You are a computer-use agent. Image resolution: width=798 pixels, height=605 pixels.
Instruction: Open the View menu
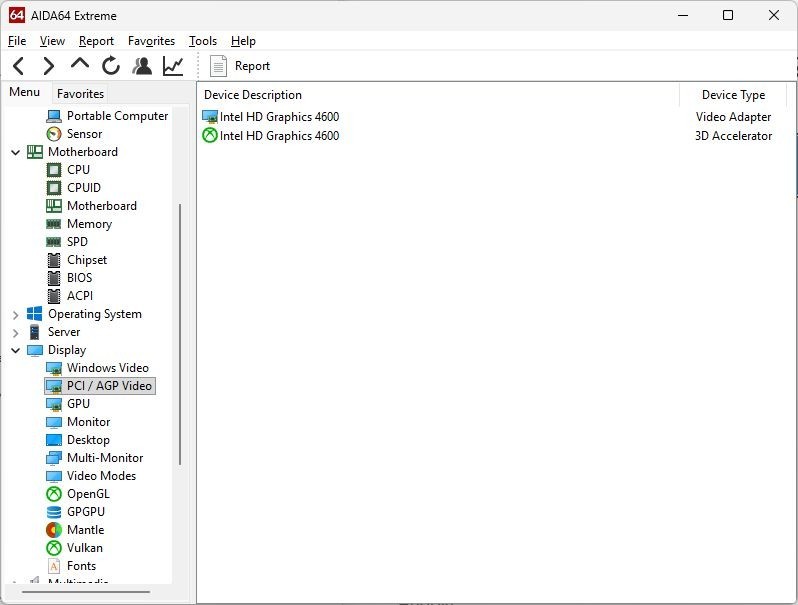coord(52,41)
